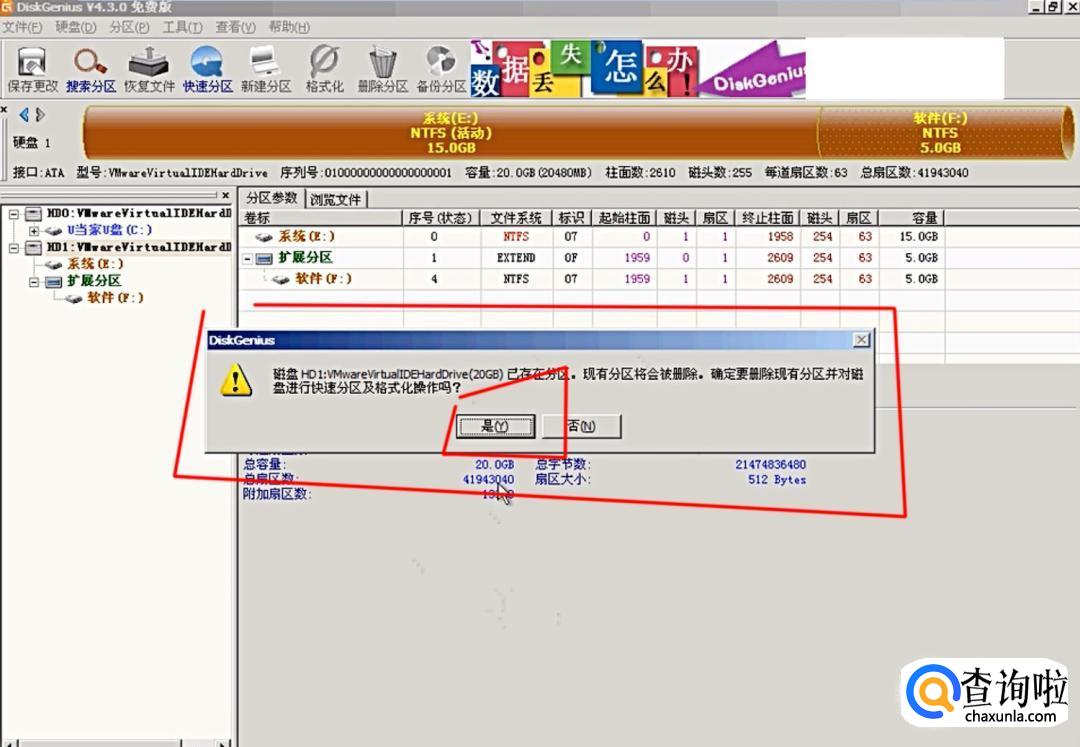1080x747 pixels.
Task: Click the 512 Bytes sector size value
Action: point(777,479)
